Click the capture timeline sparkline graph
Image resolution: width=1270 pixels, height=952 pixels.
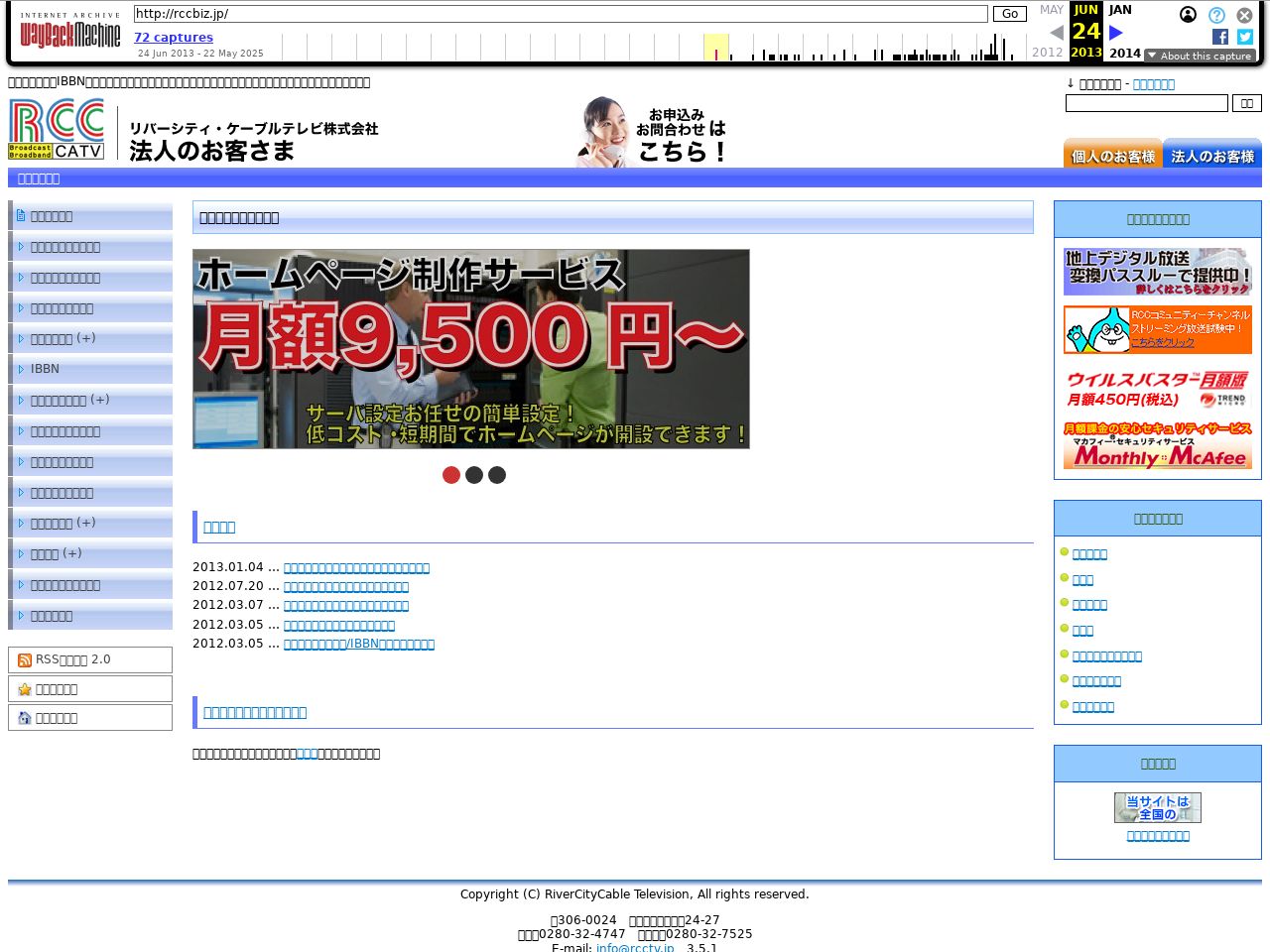coord(654,47)
